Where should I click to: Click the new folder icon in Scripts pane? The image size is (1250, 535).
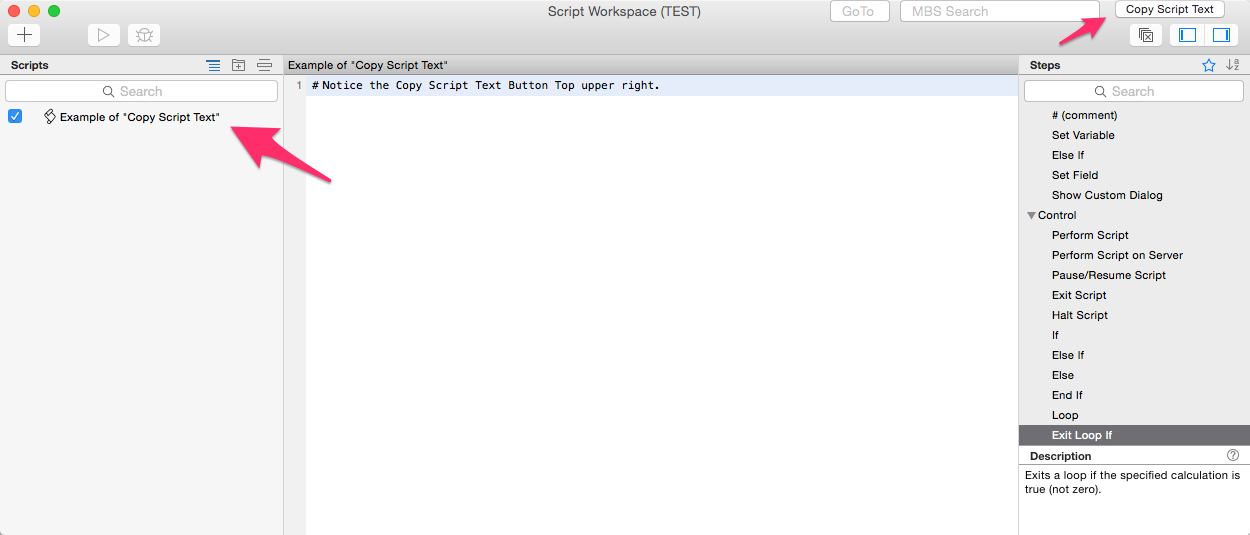[x=238, y=65]
